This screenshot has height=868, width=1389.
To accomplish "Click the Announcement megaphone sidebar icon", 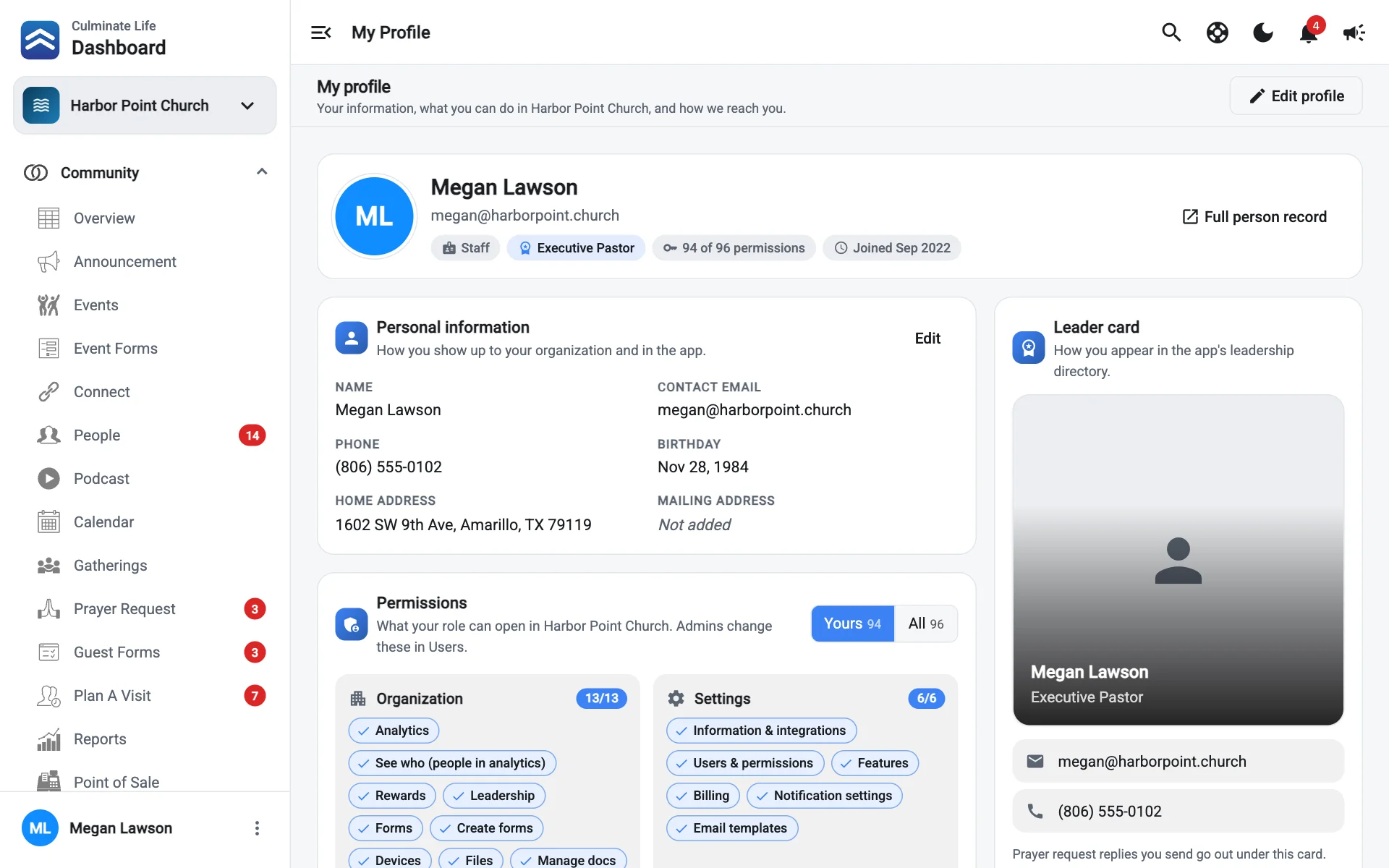I will pos(48,262).
